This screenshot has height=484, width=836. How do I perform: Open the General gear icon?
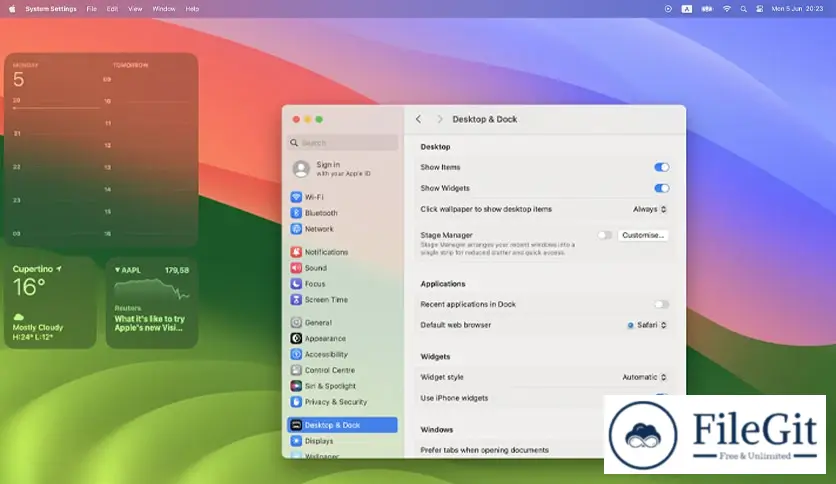[296, 322]
